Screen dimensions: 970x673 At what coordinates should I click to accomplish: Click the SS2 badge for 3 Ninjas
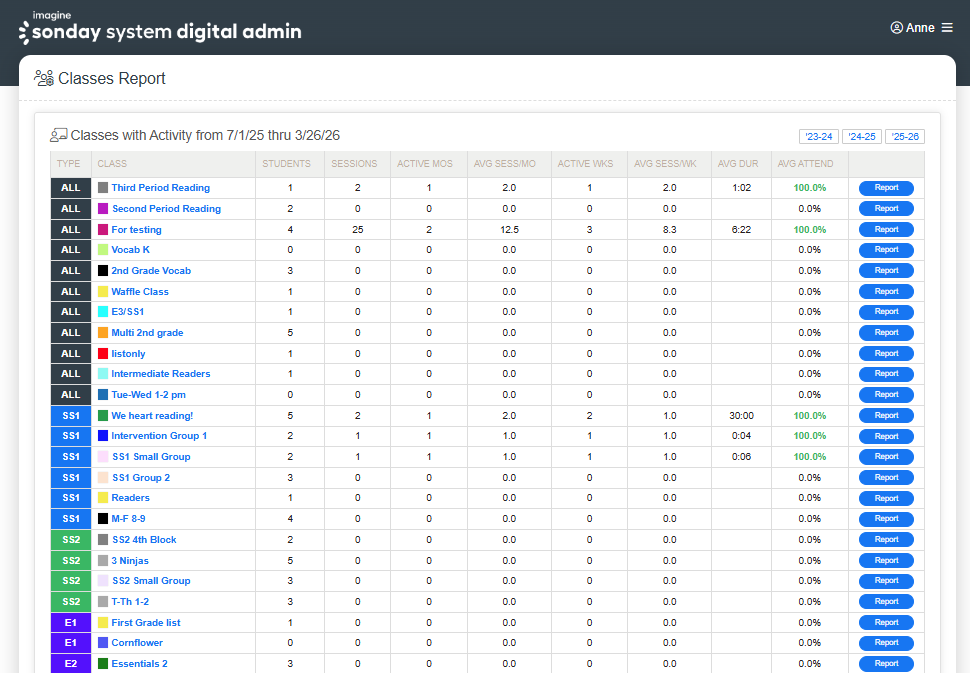tap(70, 560)
